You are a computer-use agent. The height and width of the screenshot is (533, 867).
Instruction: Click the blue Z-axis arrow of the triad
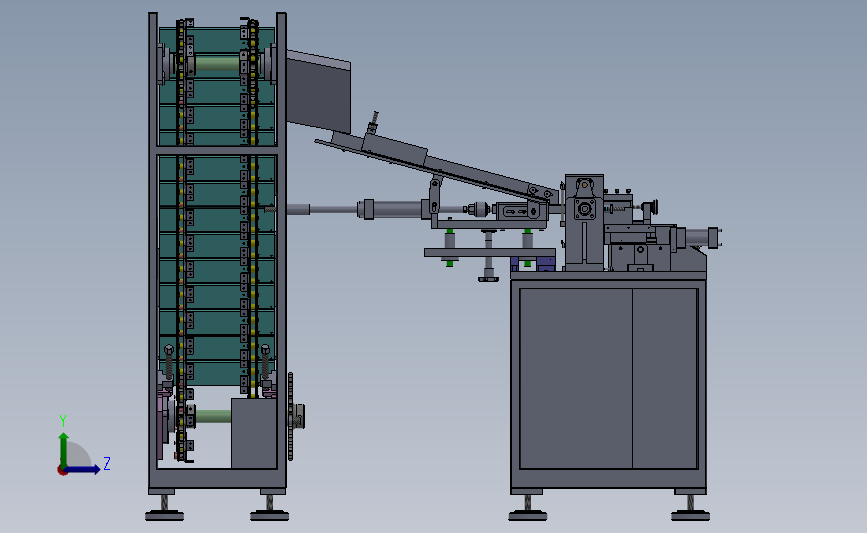point(83,469)
